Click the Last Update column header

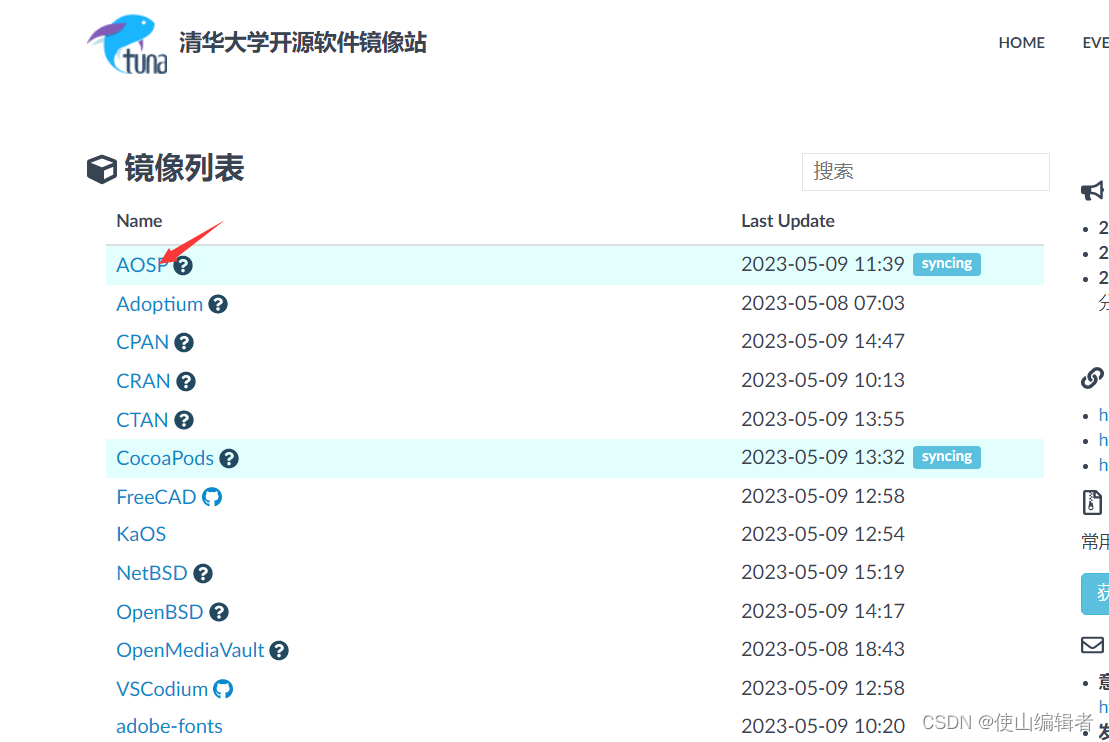pyautogui.click(x=787, y=221)
